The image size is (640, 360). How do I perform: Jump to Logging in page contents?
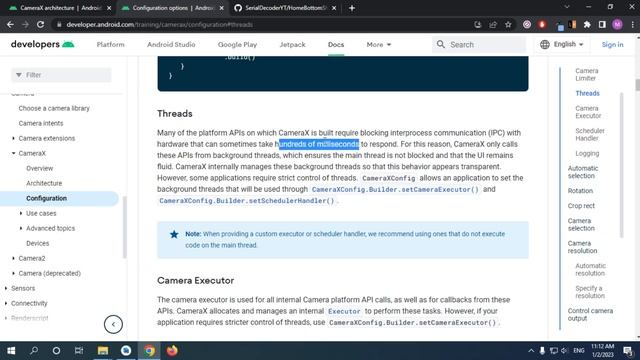587,153
